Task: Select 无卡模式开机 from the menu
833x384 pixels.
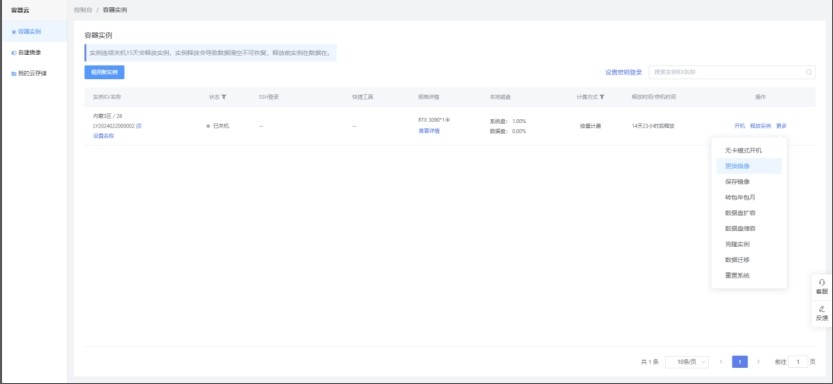Action: point(749,150)
